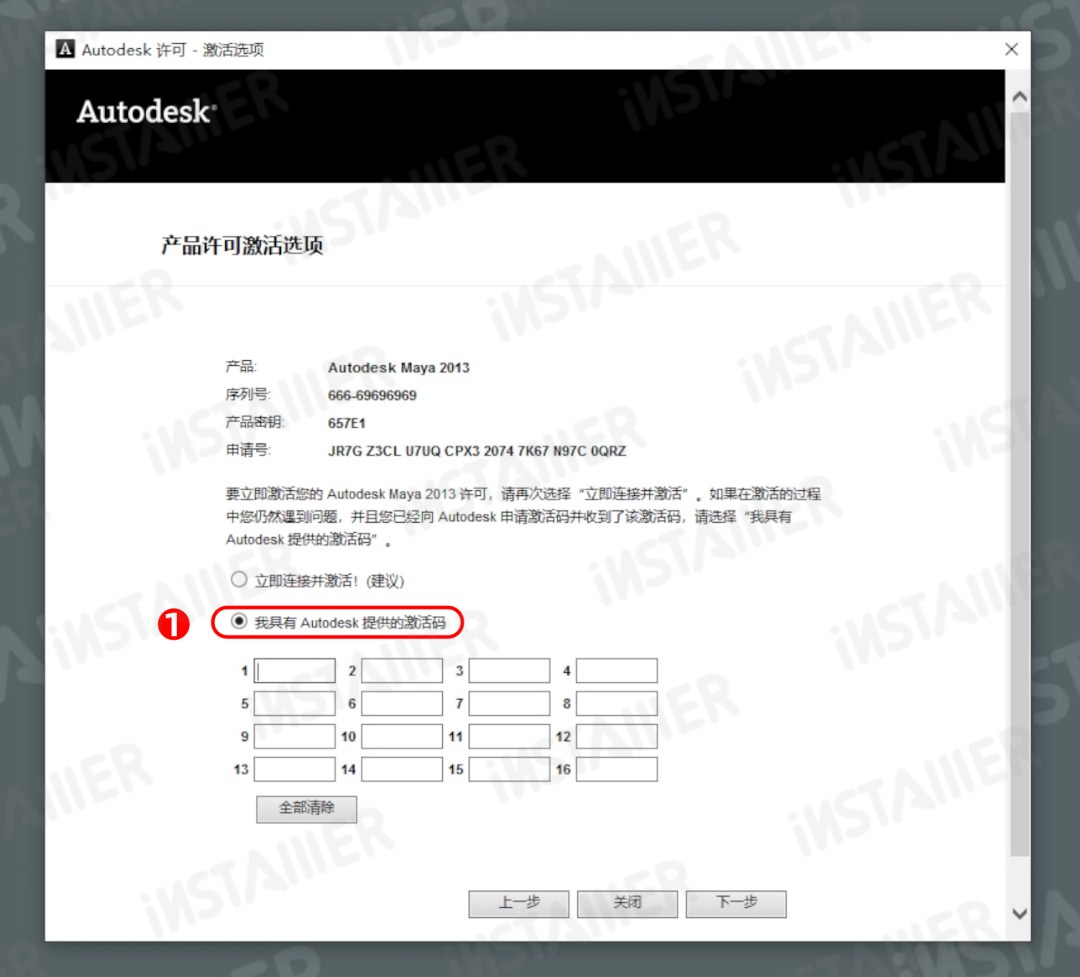Focus activation code field 11
Image resolution: width=1080 pixels, height=977 pixels.
pos(510,737)
